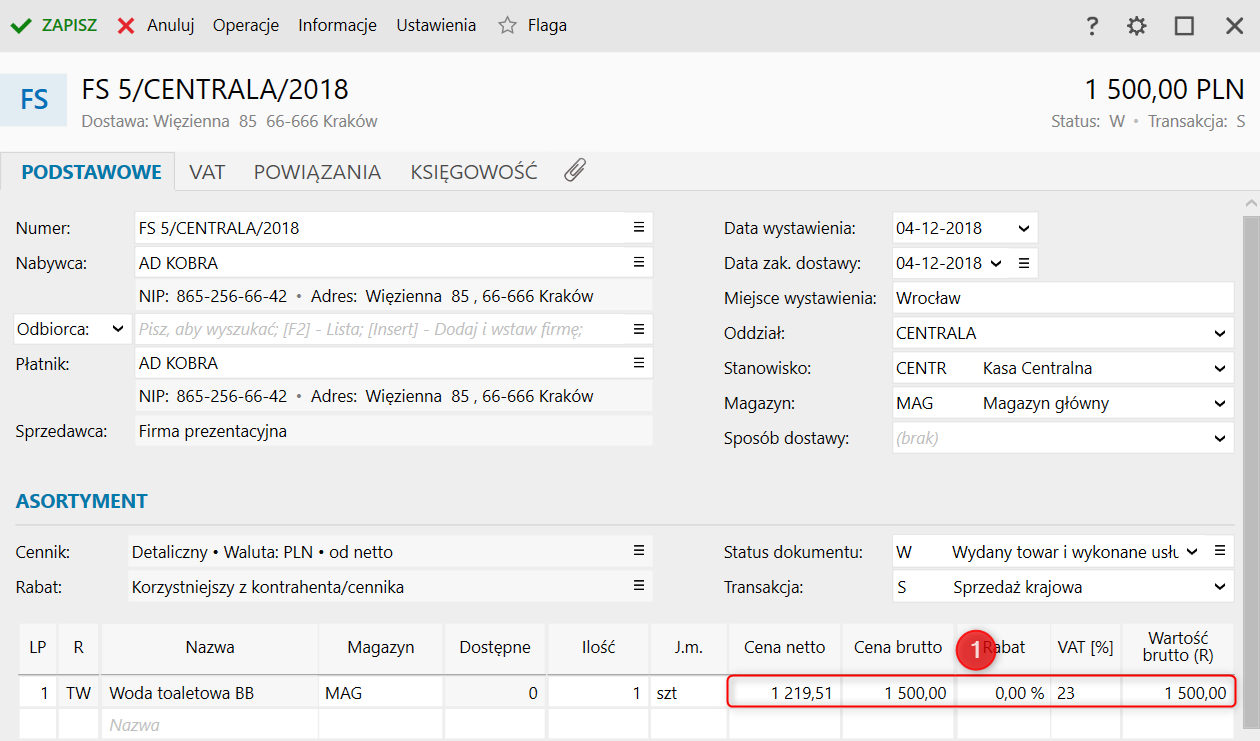Click the paperclip attachments tab icon
The height and width of the screenshot is (741, 1260).
(x=574, y=171)
